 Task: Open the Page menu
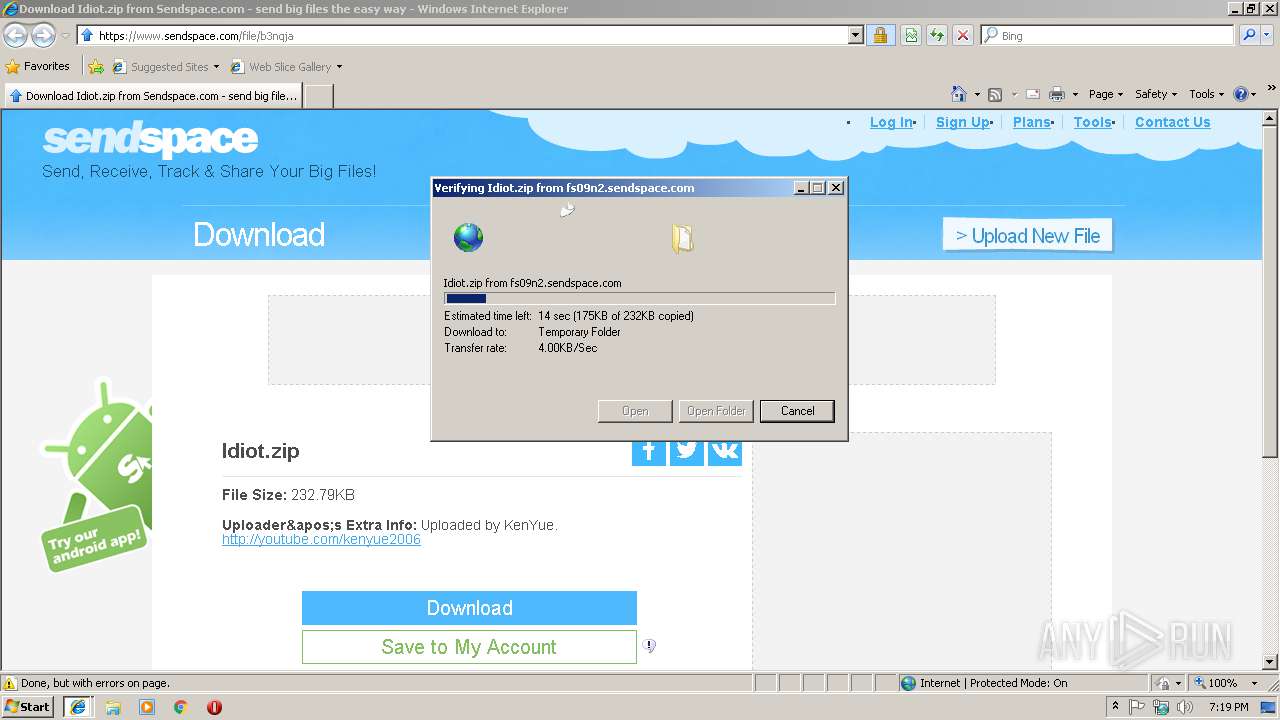pos(1106,94)
